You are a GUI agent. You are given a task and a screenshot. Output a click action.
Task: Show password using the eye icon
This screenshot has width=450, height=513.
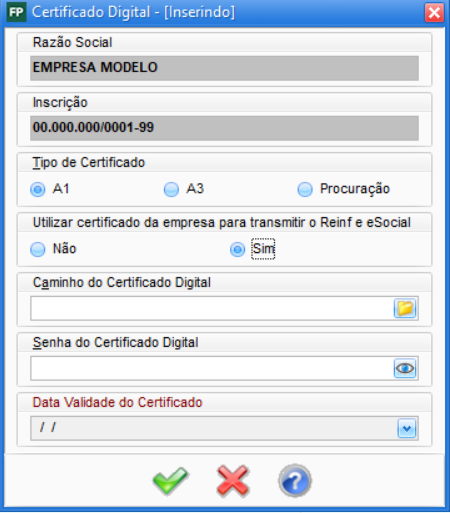tap(405, 368)
